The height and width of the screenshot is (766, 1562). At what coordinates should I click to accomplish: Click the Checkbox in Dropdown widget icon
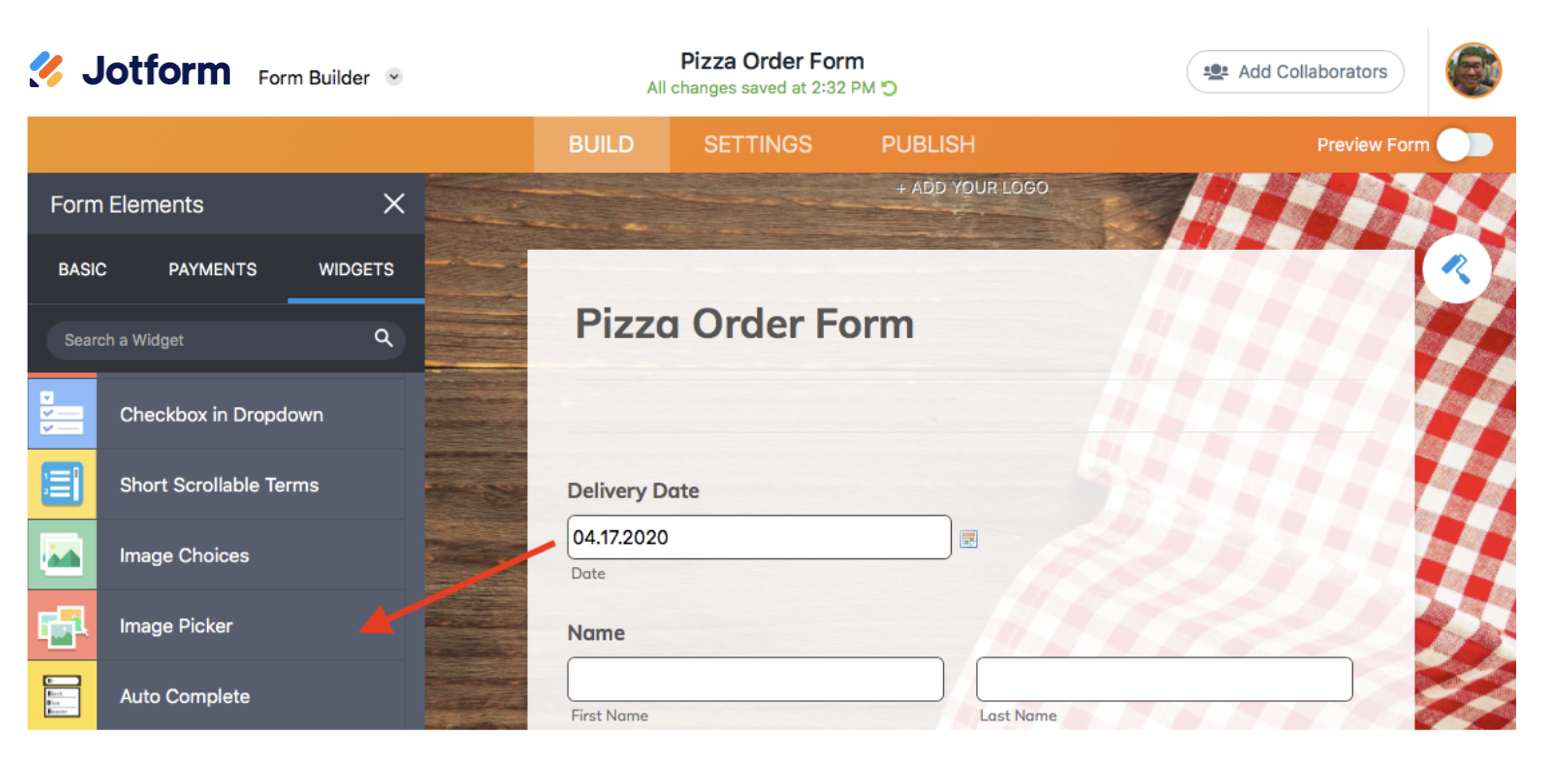click(62, 414)
